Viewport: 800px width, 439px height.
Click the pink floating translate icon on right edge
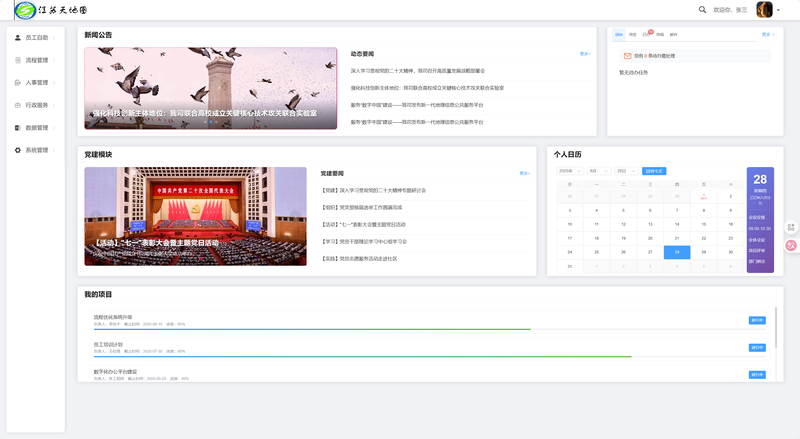tap(791, 246)
